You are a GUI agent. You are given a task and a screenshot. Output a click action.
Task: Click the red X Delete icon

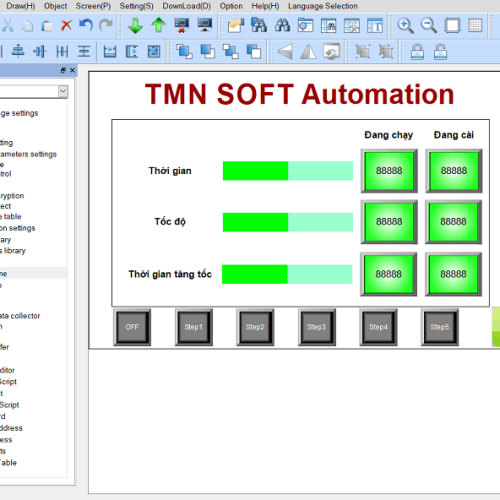pos(66,25)
